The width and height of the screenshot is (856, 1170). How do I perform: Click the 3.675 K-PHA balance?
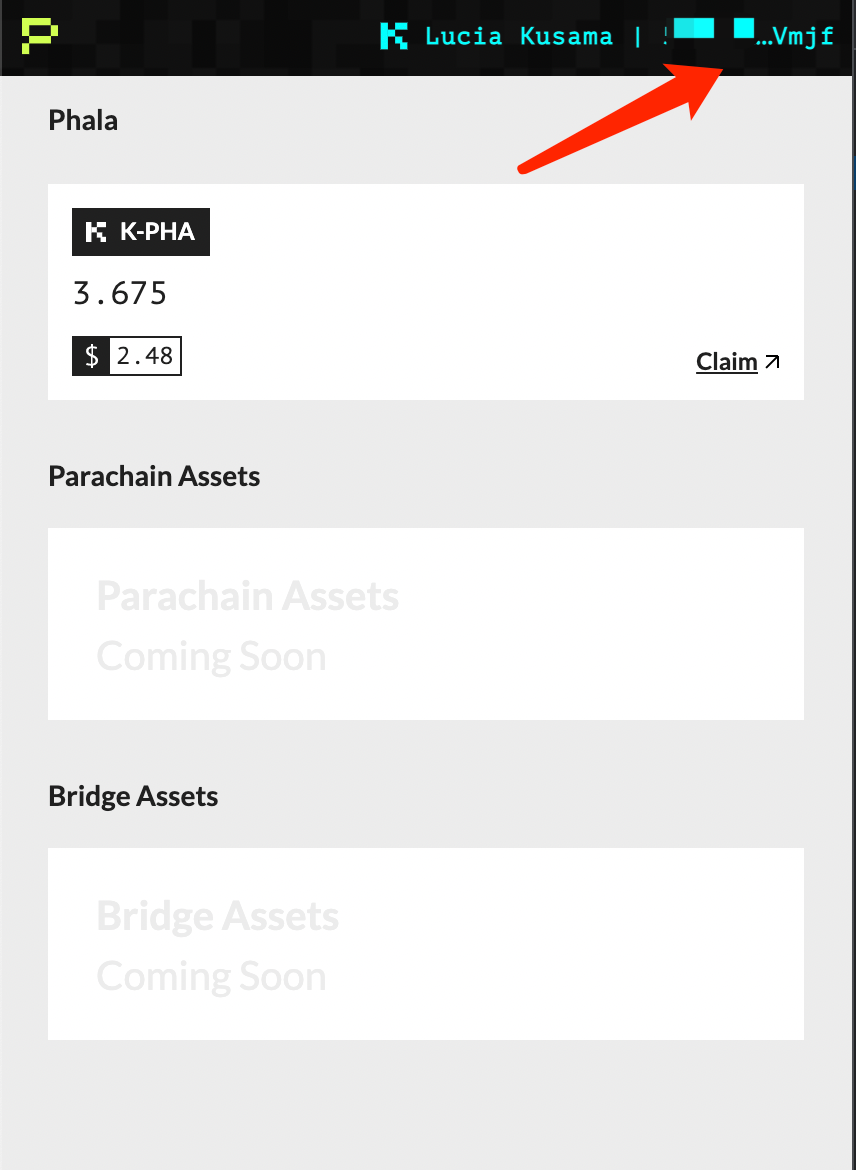pyautogui.click(x=120, y=294)
